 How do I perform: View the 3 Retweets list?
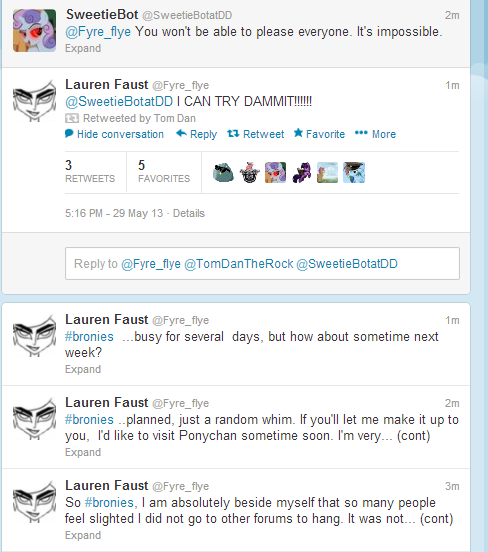(x=90, y=171)
